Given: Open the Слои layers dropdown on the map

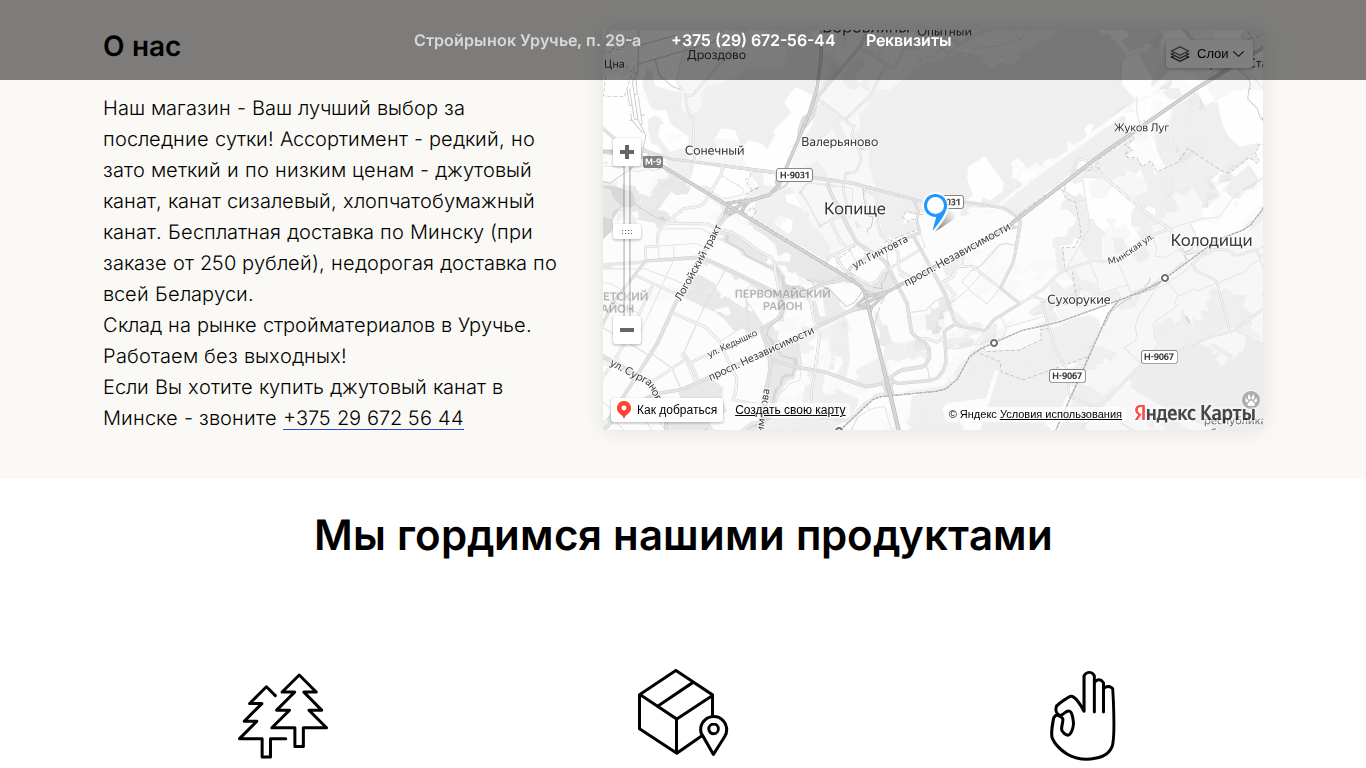Looking at the screenshot, I should tap(1209, 54).
